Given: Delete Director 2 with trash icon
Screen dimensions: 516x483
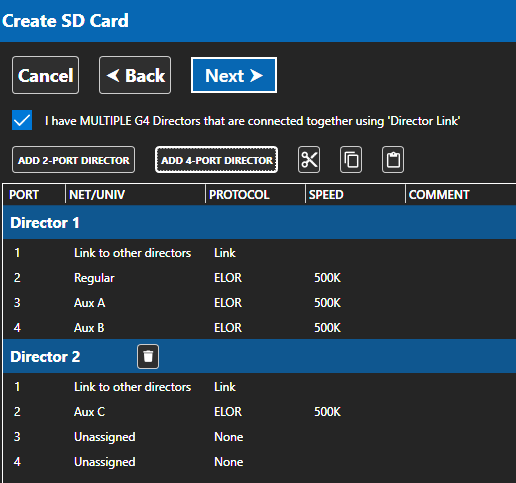Looking at the screenshot, I should [148, 356].
